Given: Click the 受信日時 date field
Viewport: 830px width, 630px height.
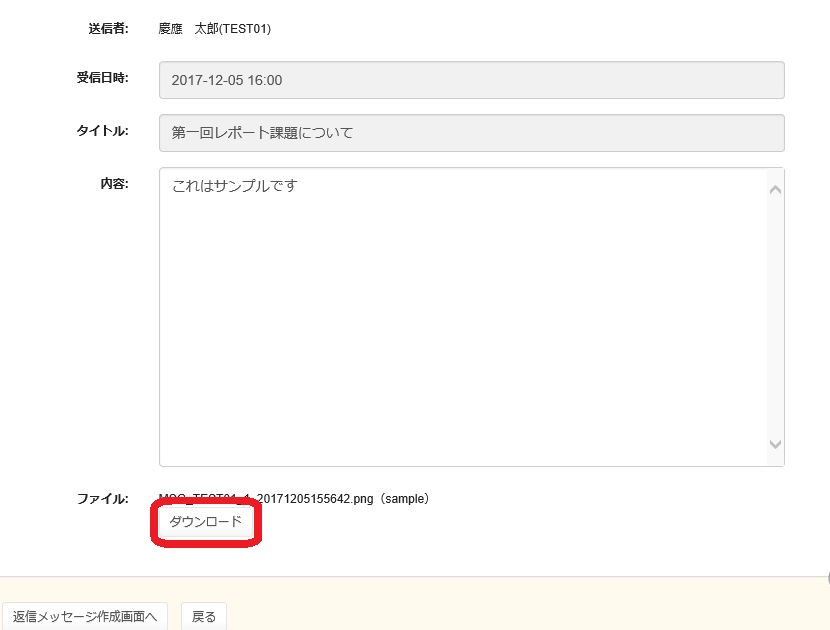Looking at the screenshot, I should [471, 80].
